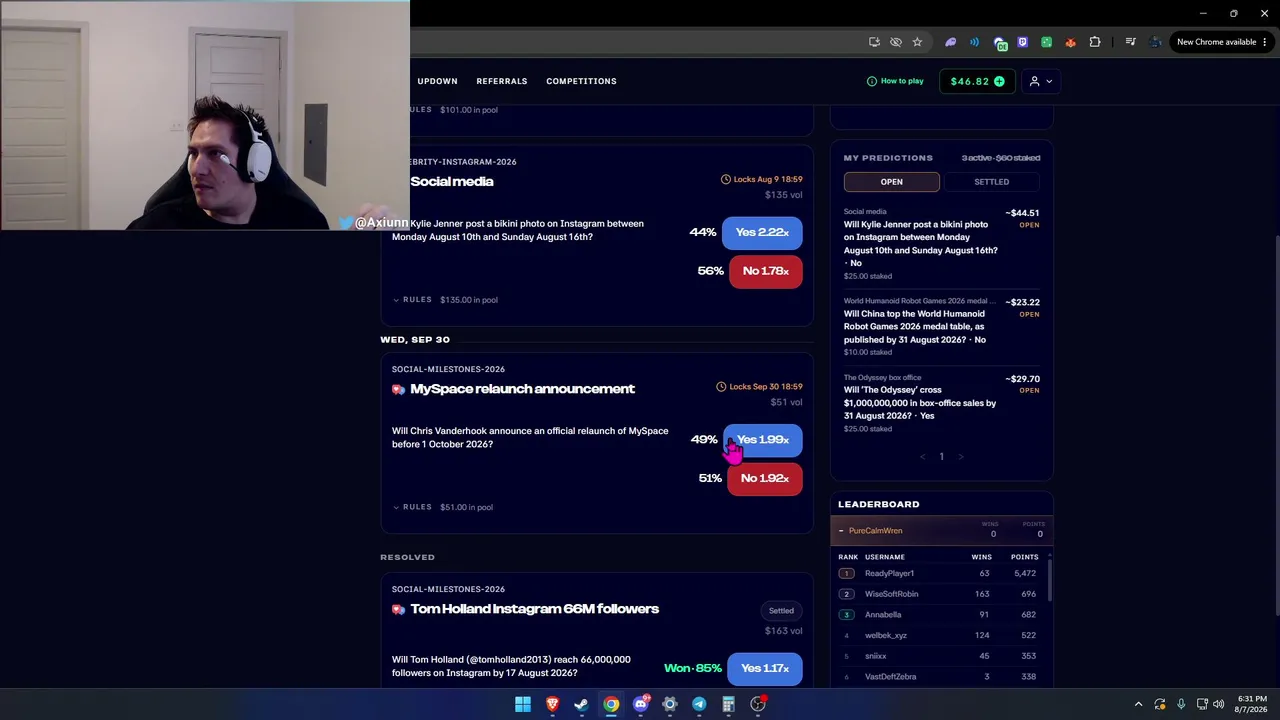This screenshot has width=1280, height=720.
Task: Open the Chrome profile avatar
Action: [1157, 42]
